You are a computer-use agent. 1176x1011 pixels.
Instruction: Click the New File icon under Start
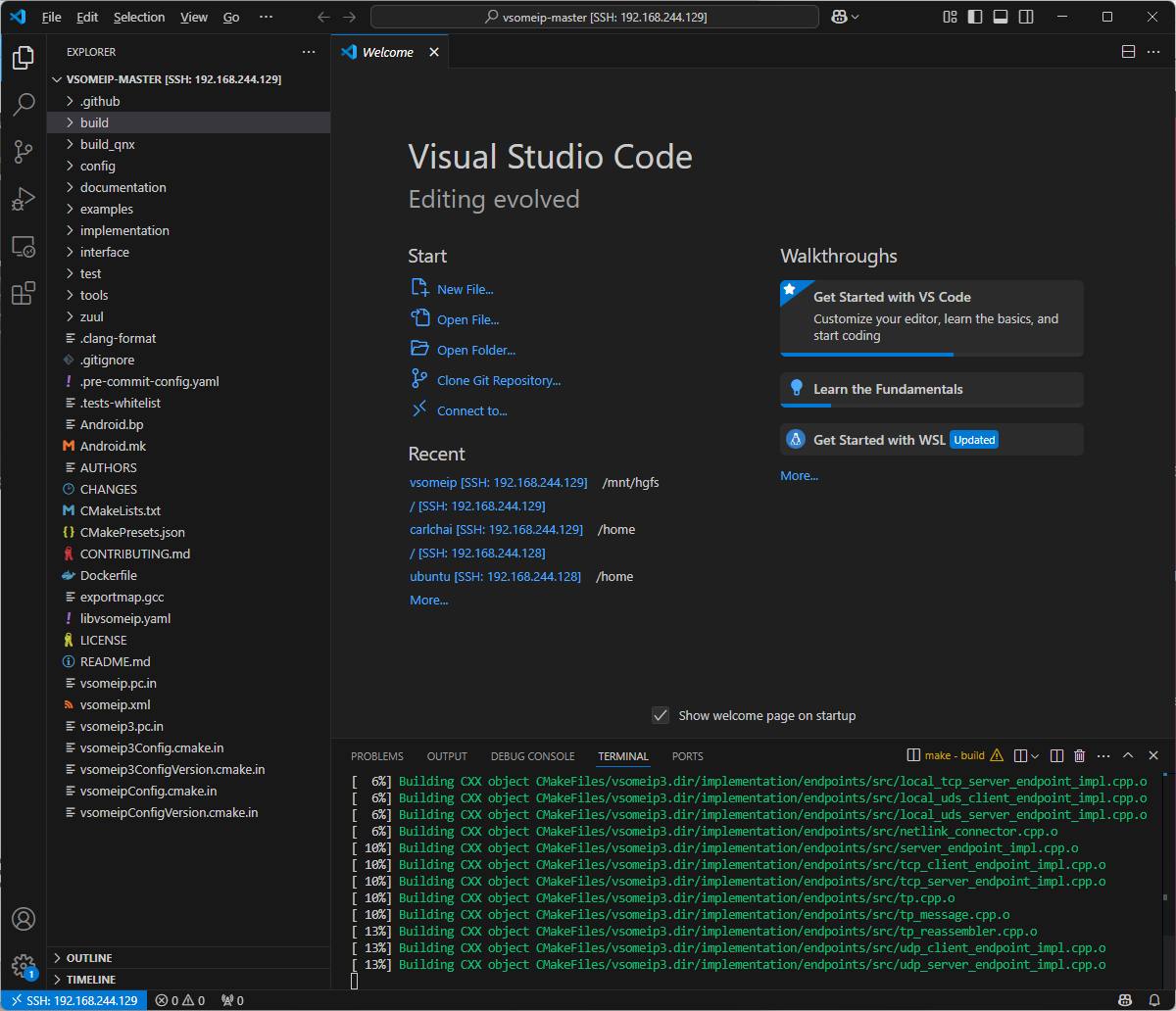tap(419, 288)
